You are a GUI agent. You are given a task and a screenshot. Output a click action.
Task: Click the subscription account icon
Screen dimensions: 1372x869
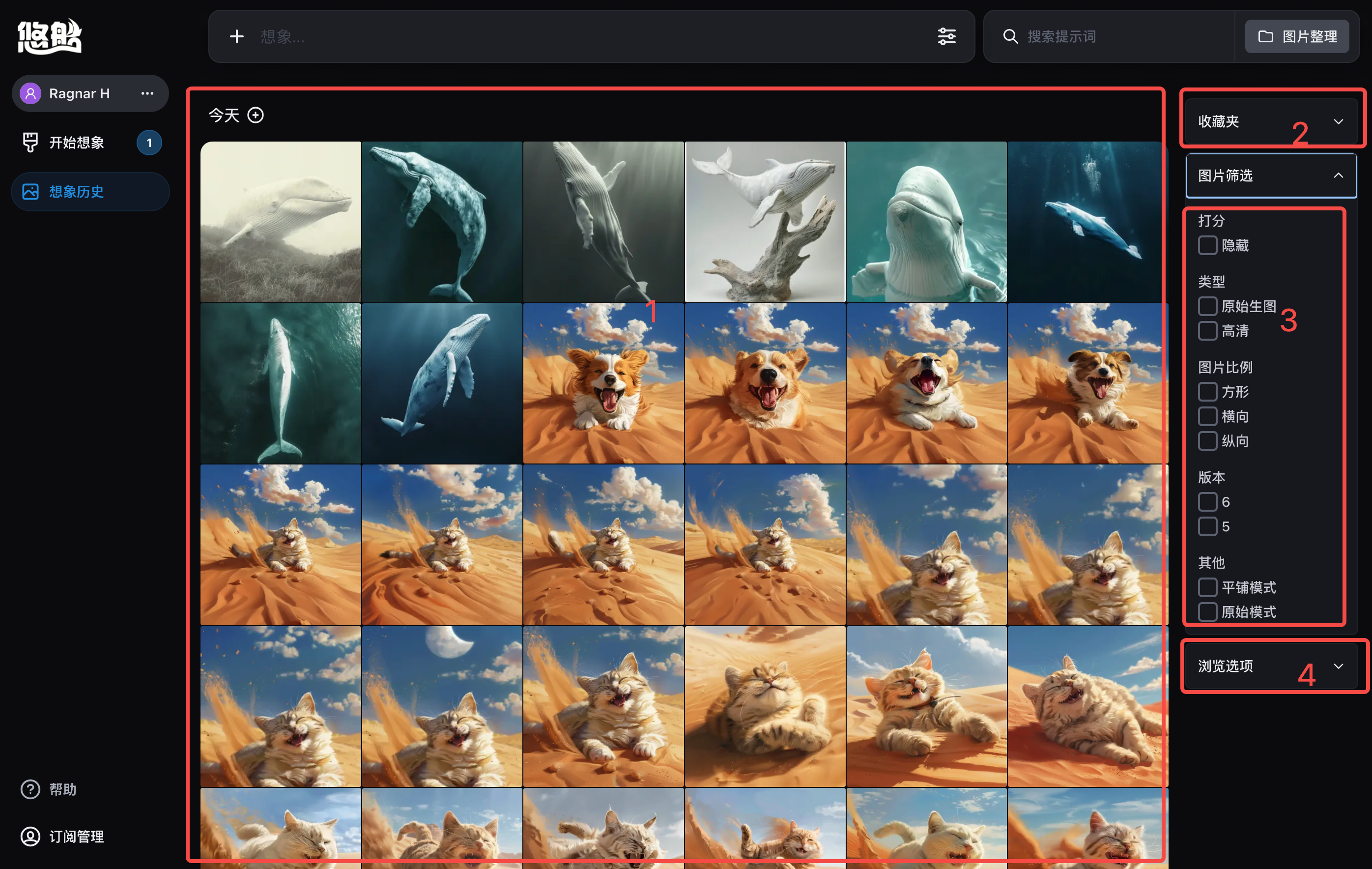tap(30, 837)
